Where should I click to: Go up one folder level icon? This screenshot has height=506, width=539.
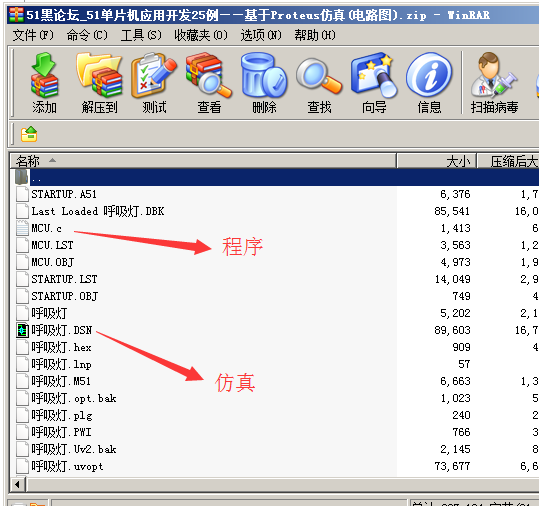point(29,134)
